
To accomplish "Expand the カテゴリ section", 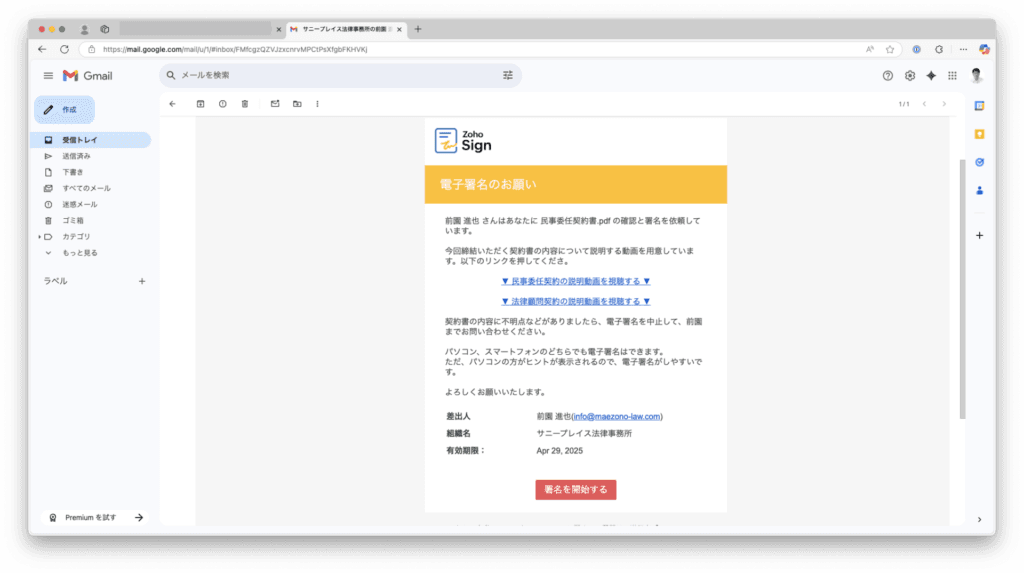I will pos(39,237).
